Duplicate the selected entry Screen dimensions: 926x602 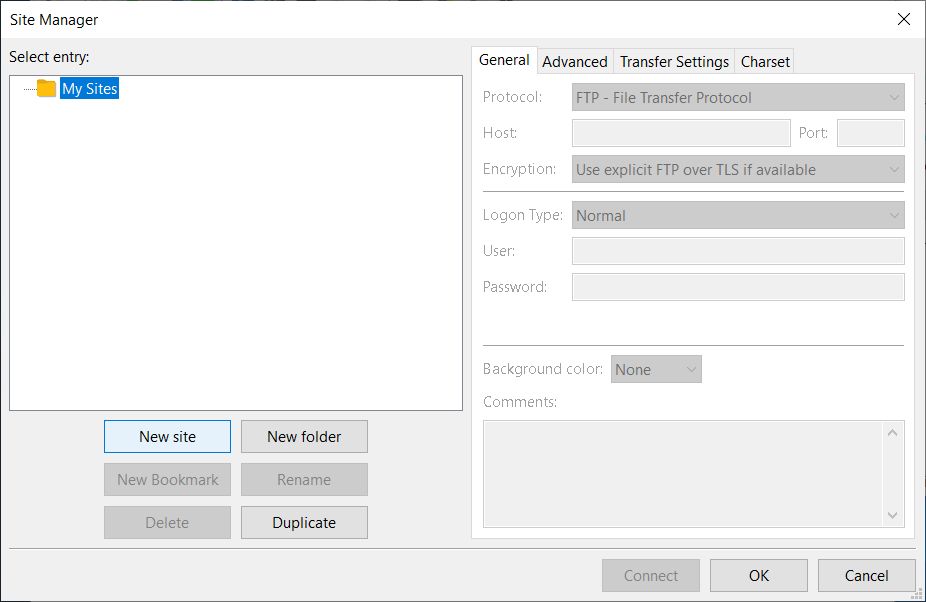304,523
